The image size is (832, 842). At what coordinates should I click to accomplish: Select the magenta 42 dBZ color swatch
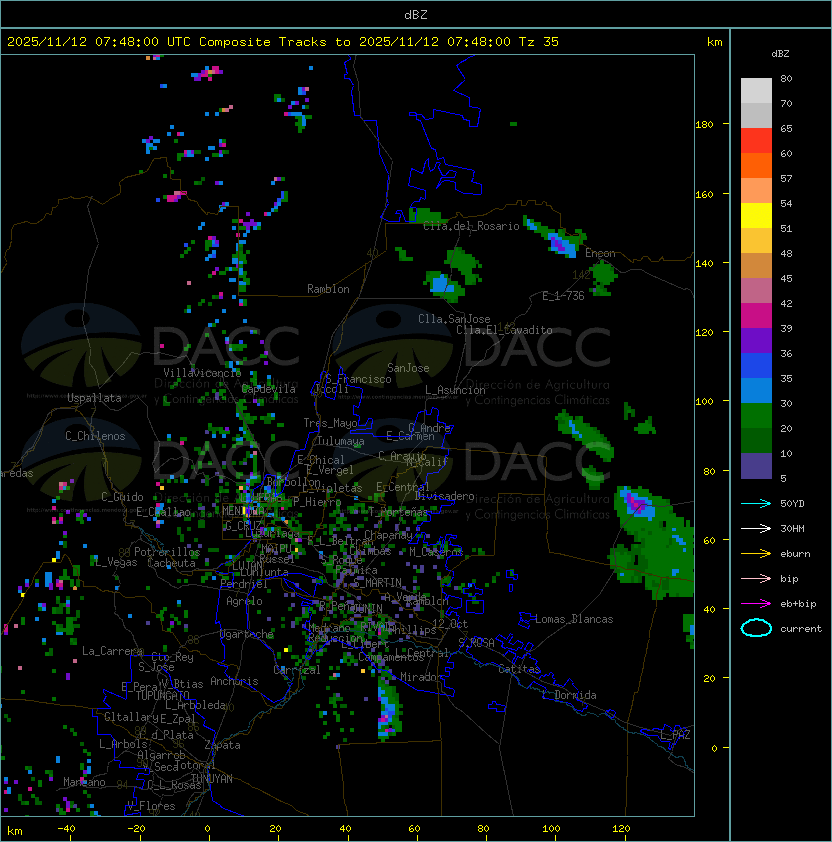[756, 316]
